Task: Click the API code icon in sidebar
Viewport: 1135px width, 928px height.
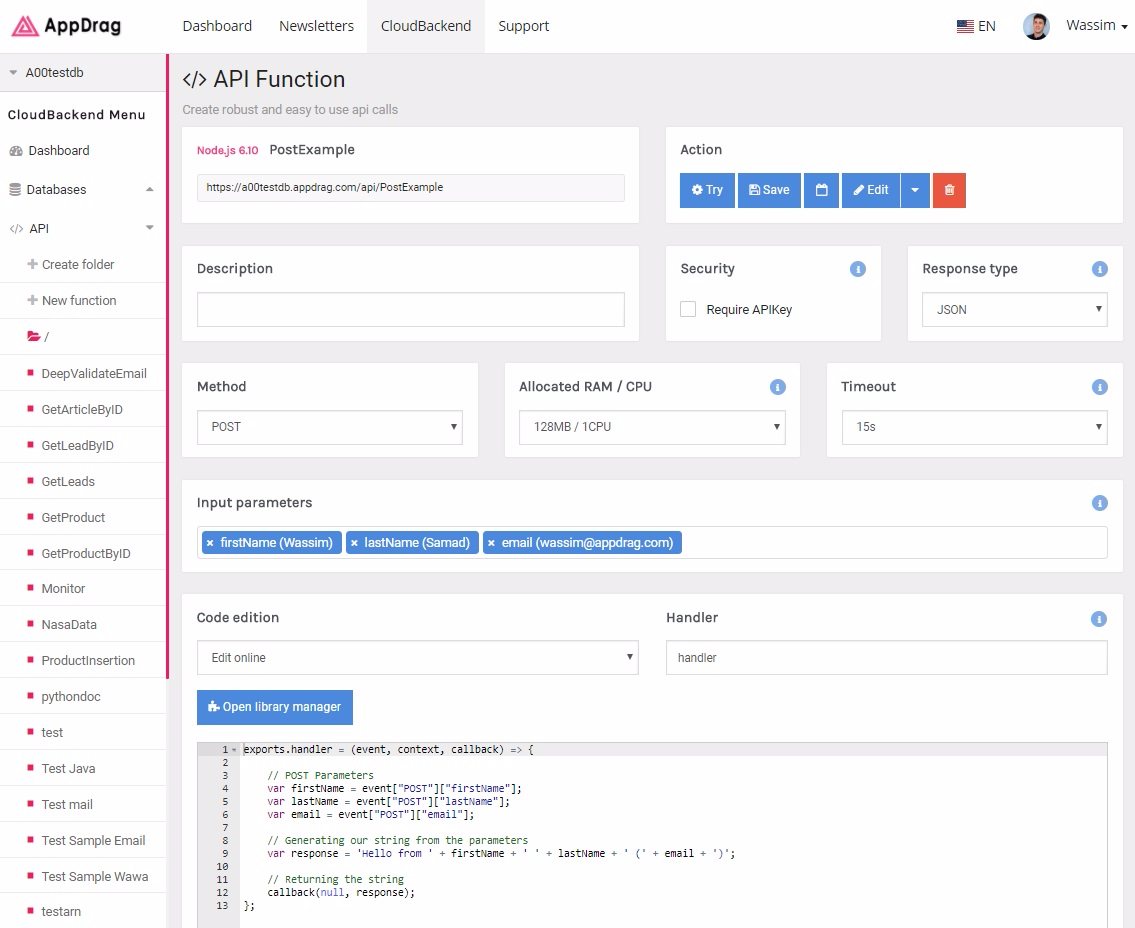Action: tap(16, 229)
